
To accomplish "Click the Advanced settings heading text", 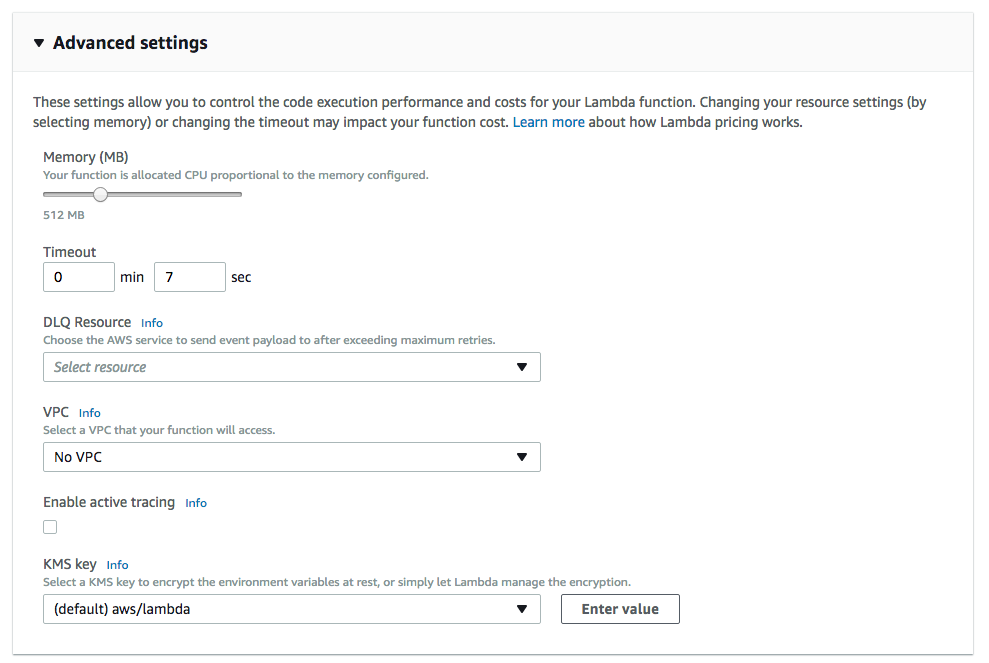I will point(130,43).
